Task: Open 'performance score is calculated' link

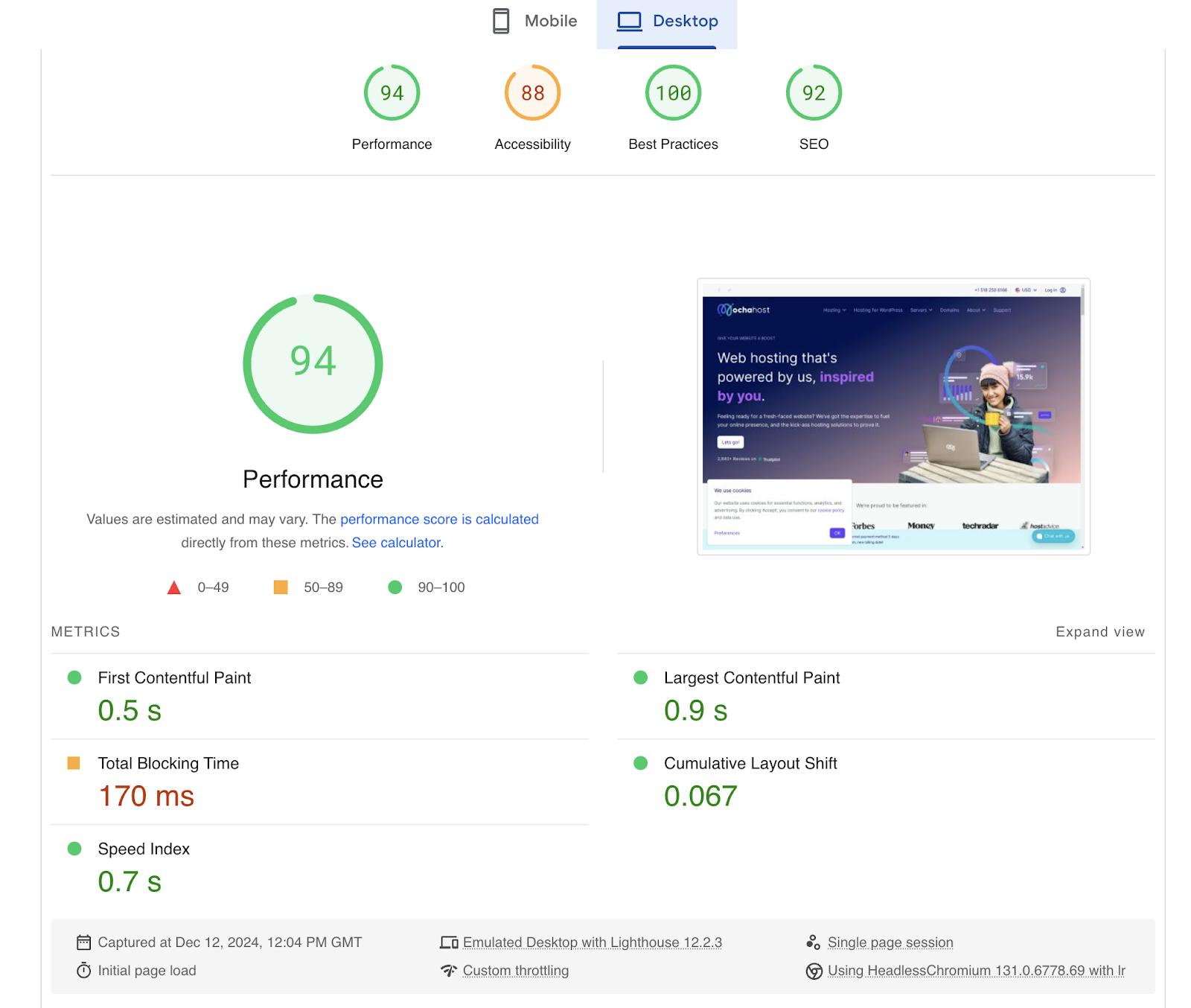Action: point(439,520)
